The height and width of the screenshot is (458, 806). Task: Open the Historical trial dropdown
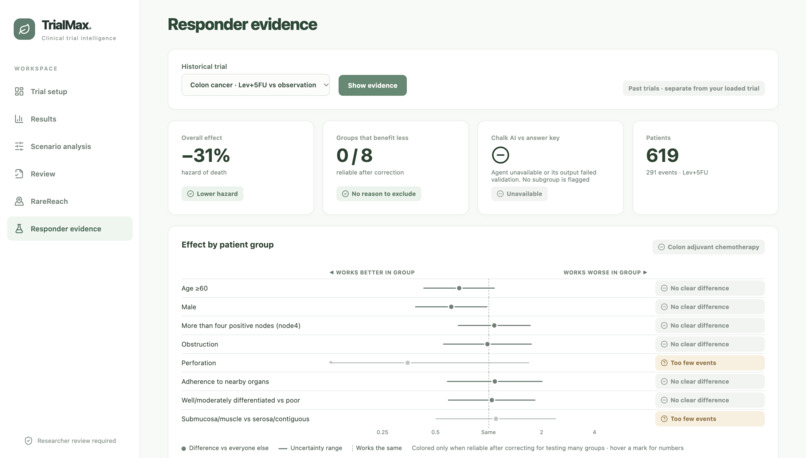(255, 85)
